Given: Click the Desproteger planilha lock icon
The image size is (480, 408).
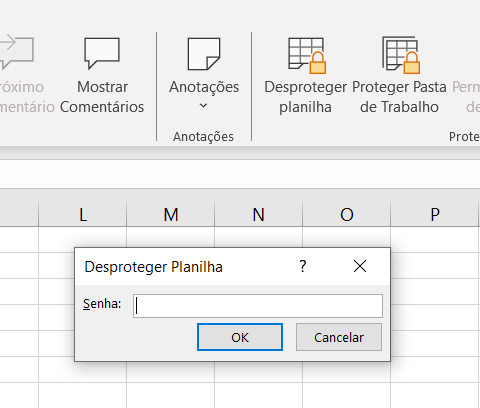Looking at the screenshot, I should [307, 55].
